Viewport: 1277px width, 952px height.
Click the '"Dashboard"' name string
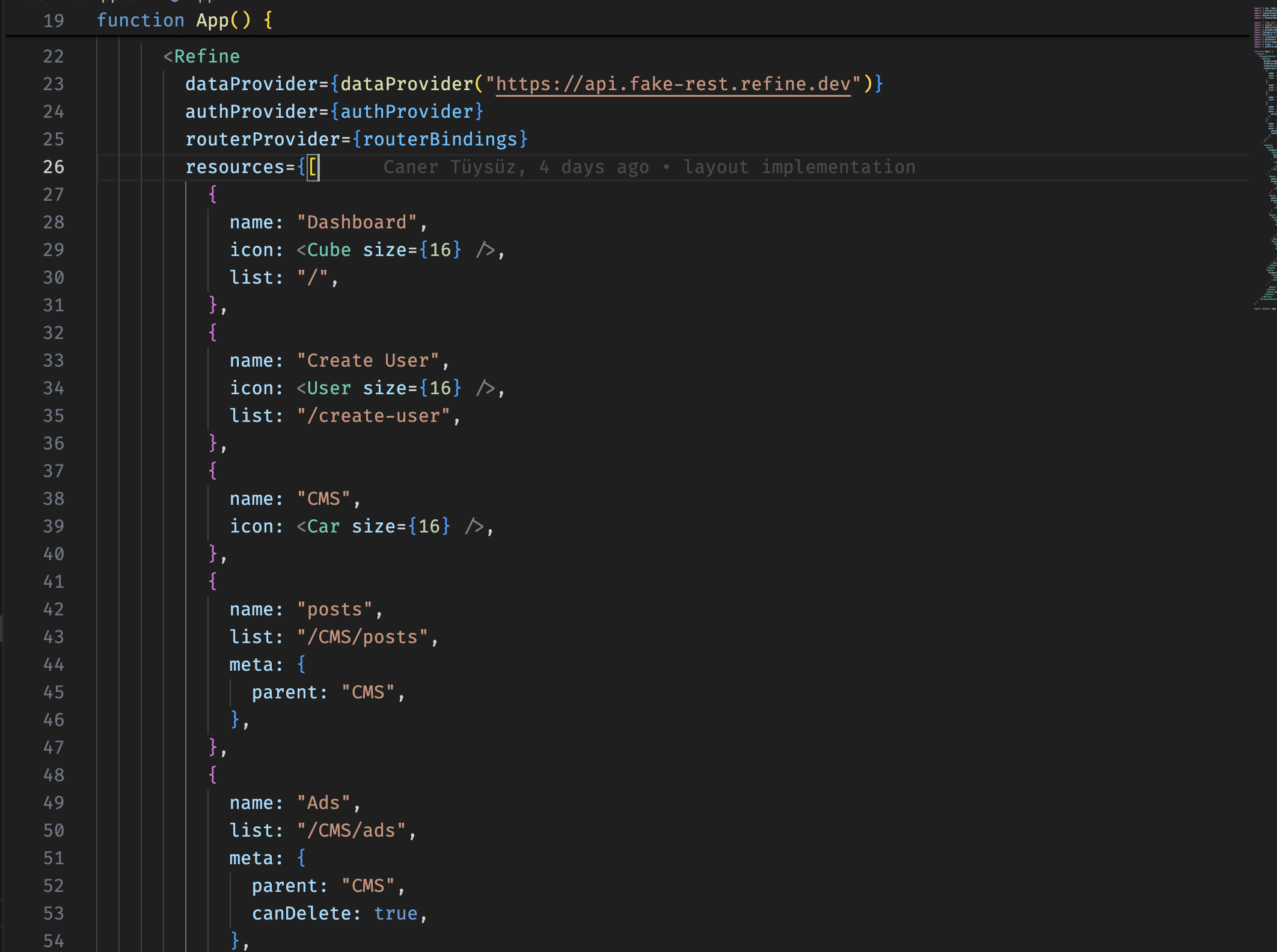coord(357,222)
